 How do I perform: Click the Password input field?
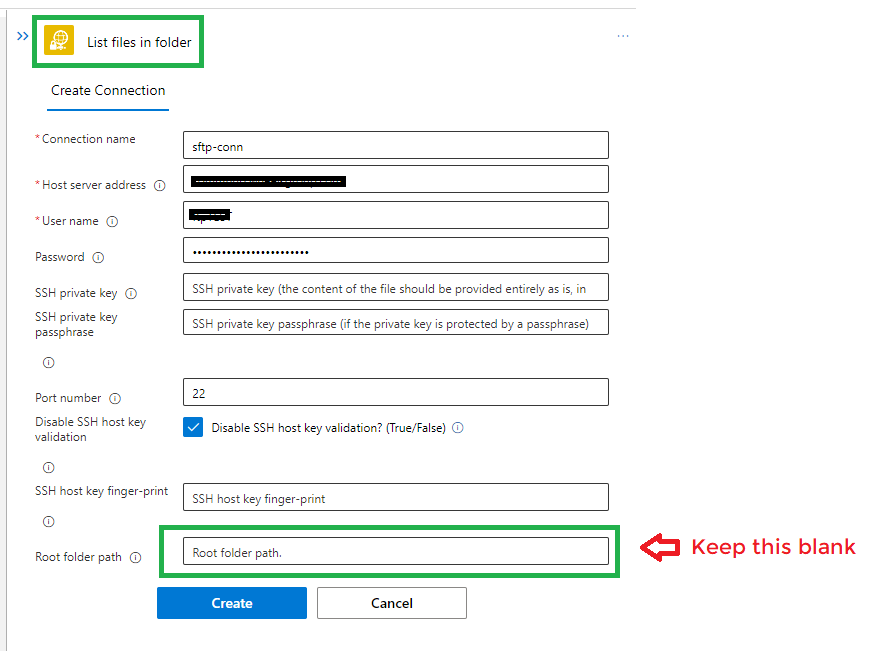(x=396, y=251)
